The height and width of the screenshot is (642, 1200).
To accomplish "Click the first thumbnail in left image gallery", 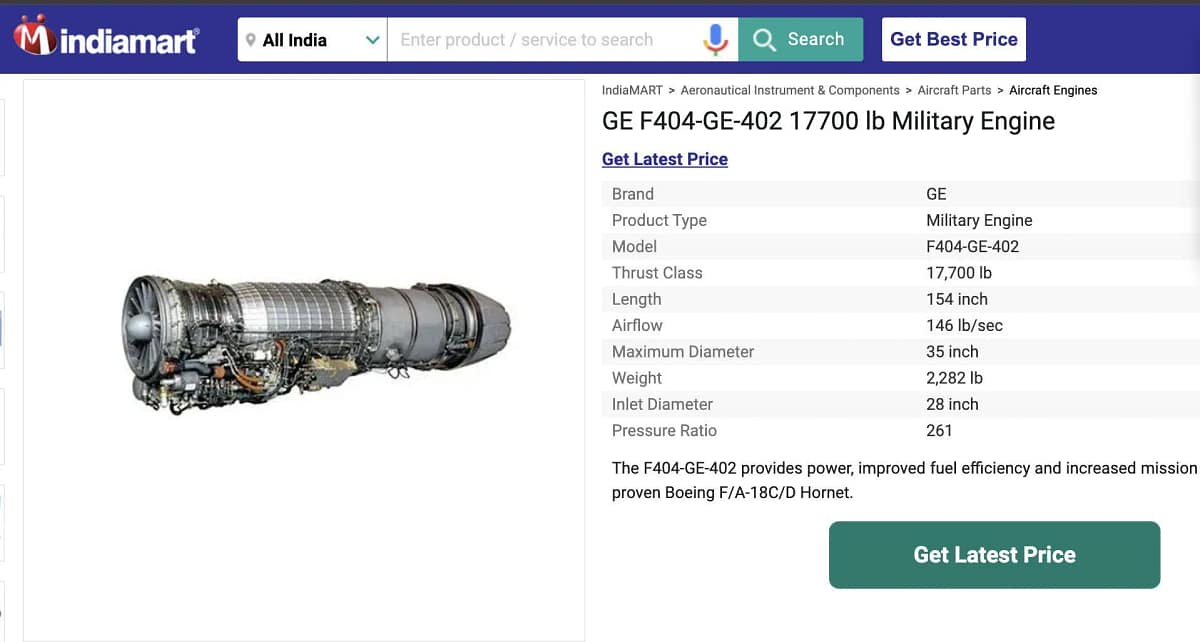I will (x=3, y=135).
